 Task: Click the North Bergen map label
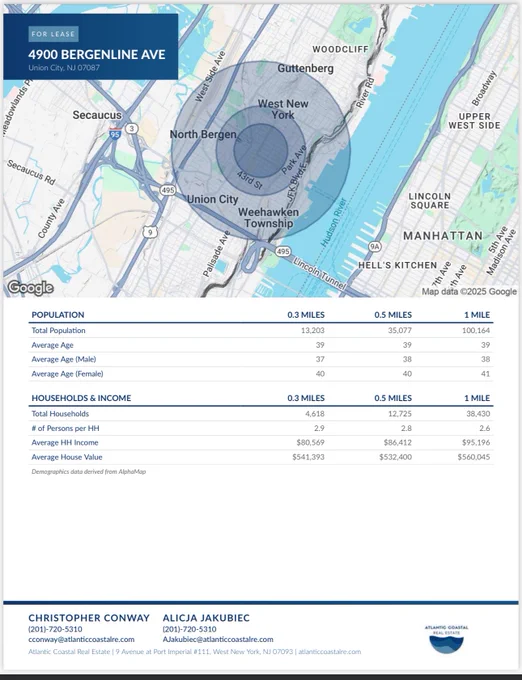coord(203,134)
